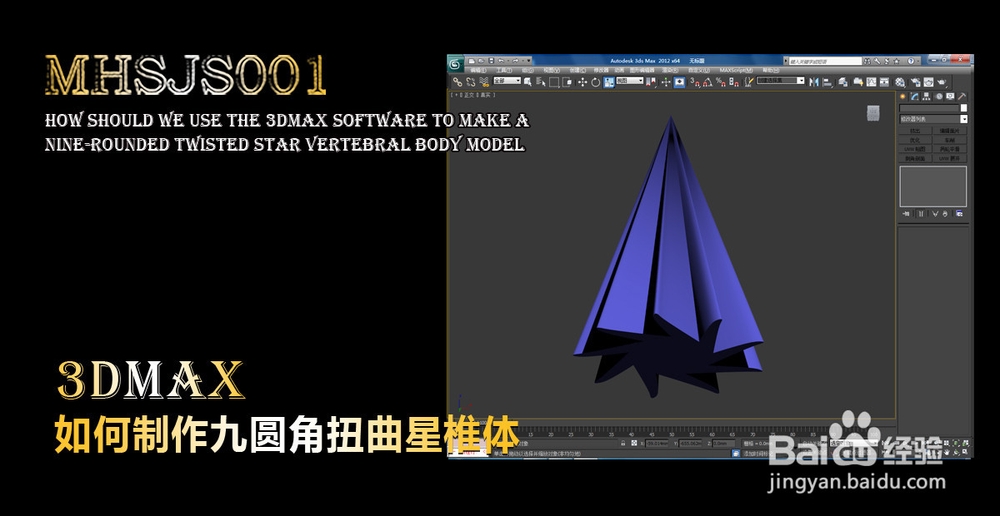Open the Material Editor
Screen dimensions: 1000x516
[x=900, y=82]
